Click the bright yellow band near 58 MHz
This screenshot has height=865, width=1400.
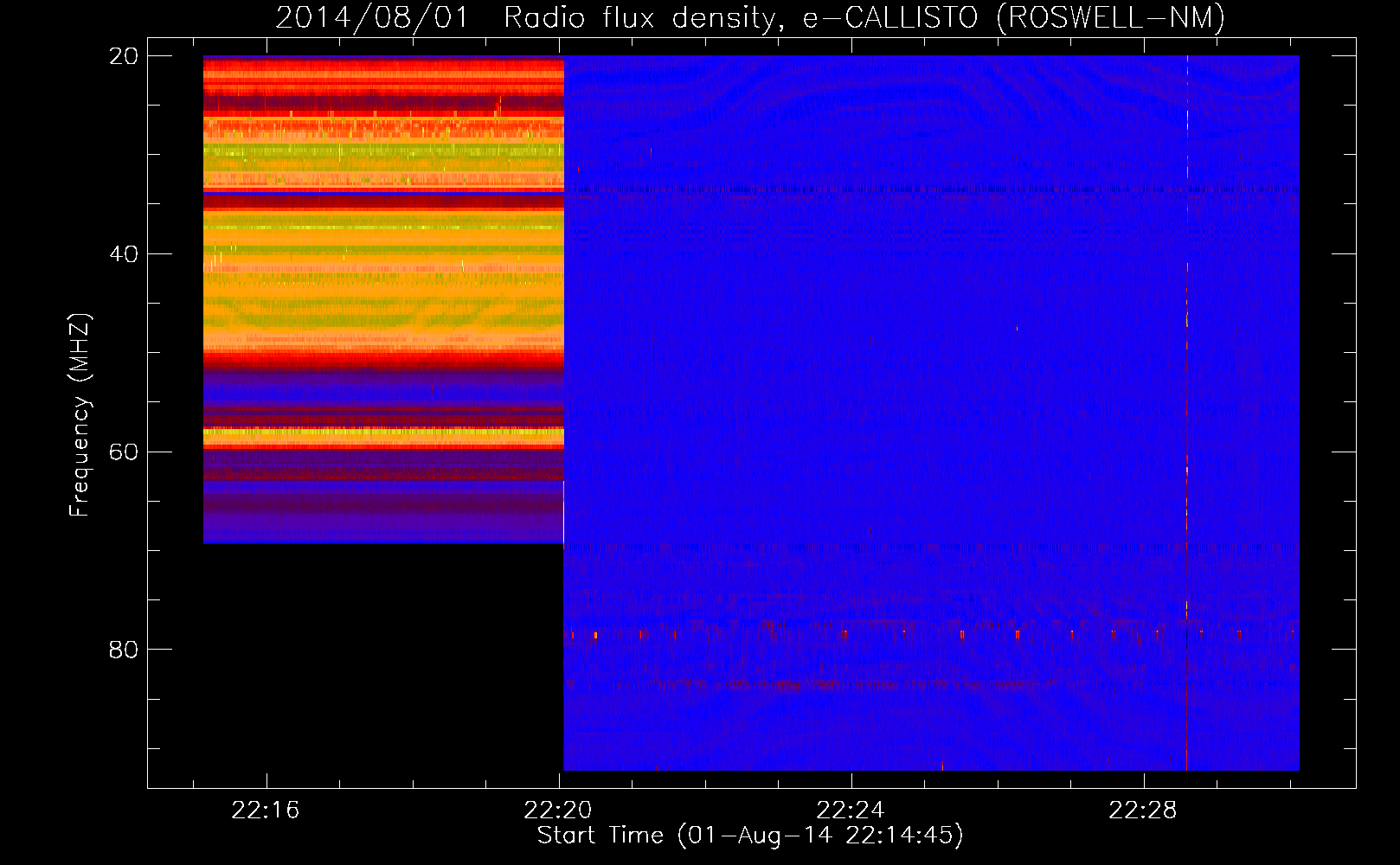[383, 432]
